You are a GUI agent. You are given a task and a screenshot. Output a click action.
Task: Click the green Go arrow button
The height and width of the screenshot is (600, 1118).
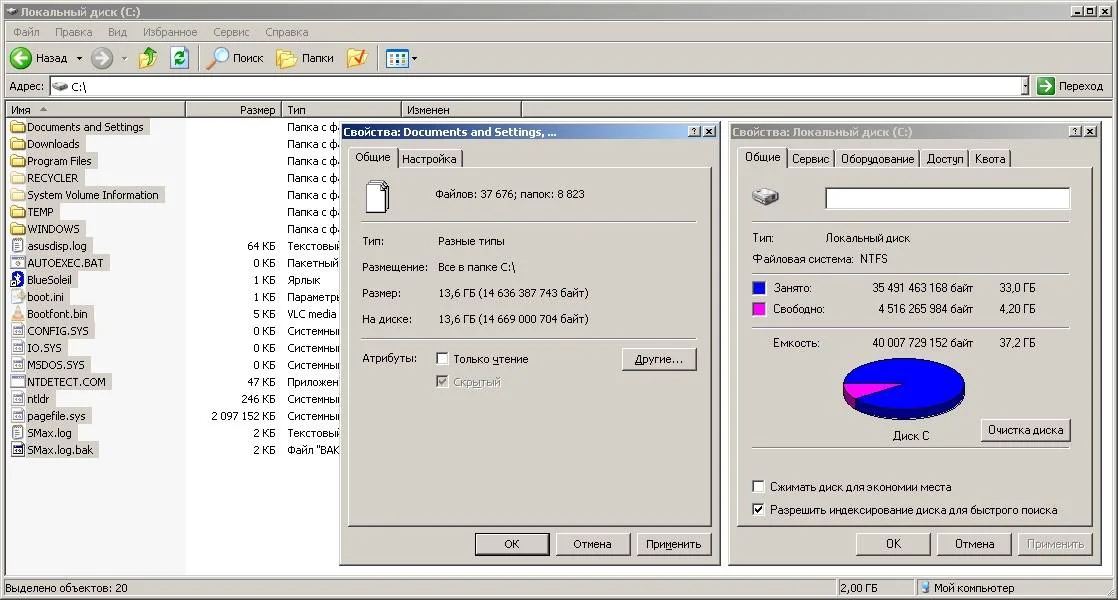point(1045,86)
